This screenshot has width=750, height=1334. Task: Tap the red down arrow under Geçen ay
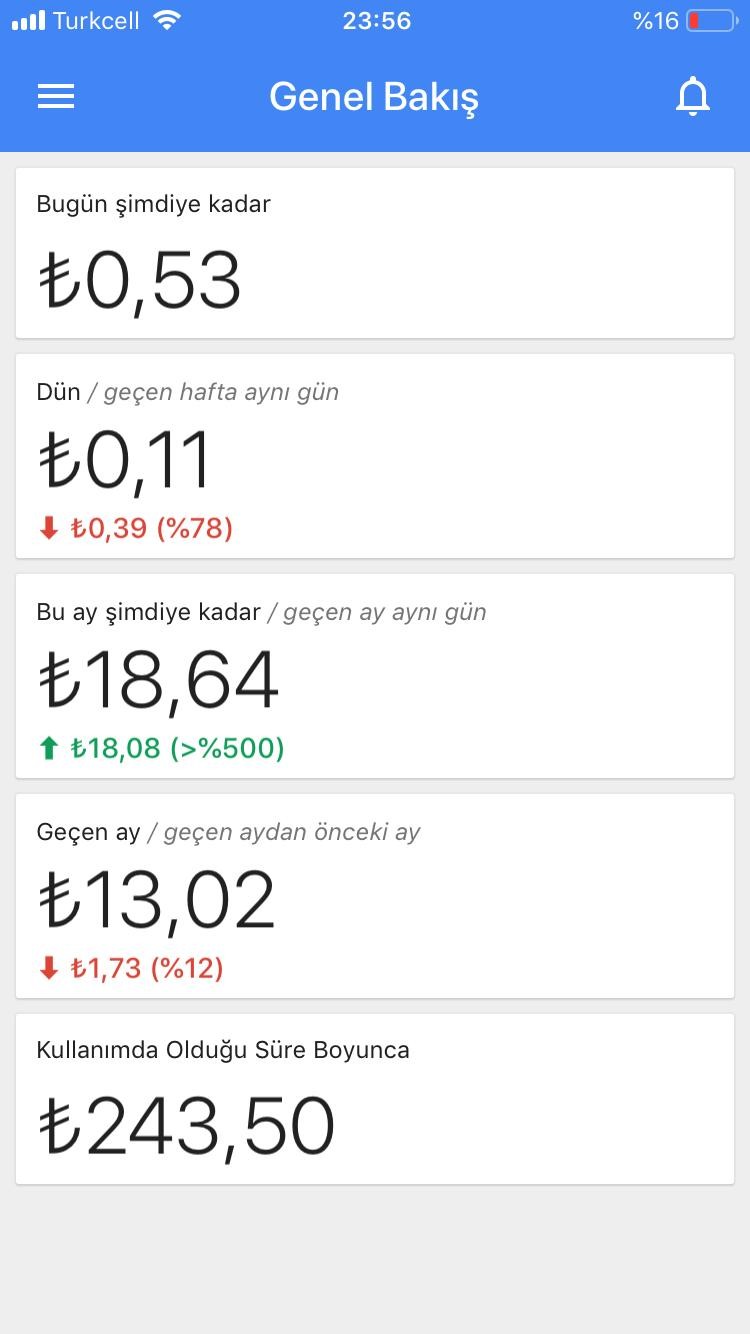point(49,968)
